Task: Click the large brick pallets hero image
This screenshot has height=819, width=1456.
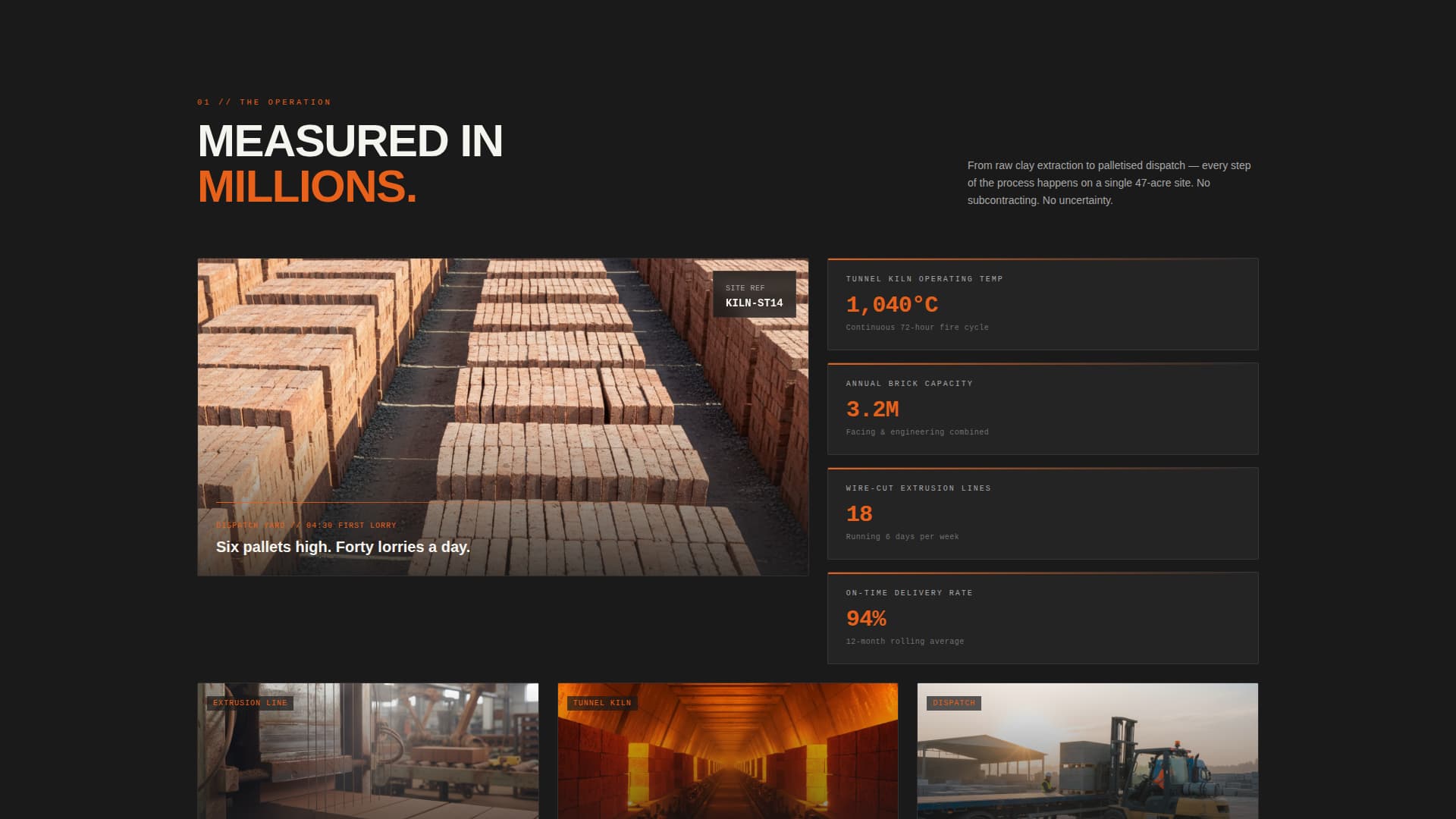Action: coord(502,394)
